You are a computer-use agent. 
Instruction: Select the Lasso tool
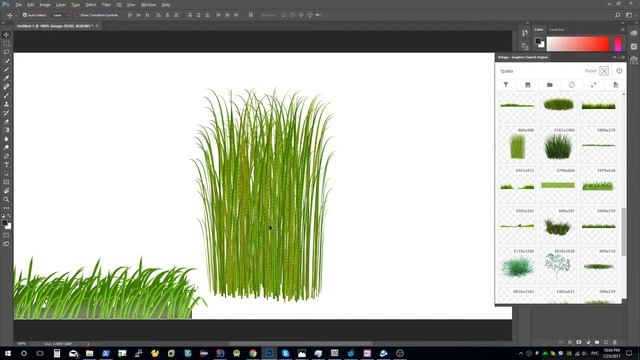[6, 52]
